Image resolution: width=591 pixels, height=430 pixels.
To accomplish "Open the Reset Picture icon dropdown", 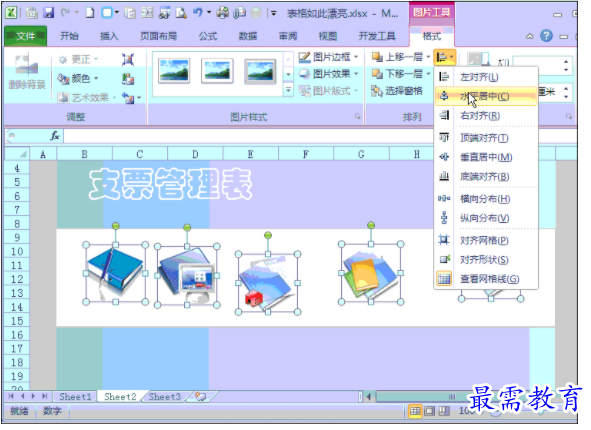I will tap(139, 98).
